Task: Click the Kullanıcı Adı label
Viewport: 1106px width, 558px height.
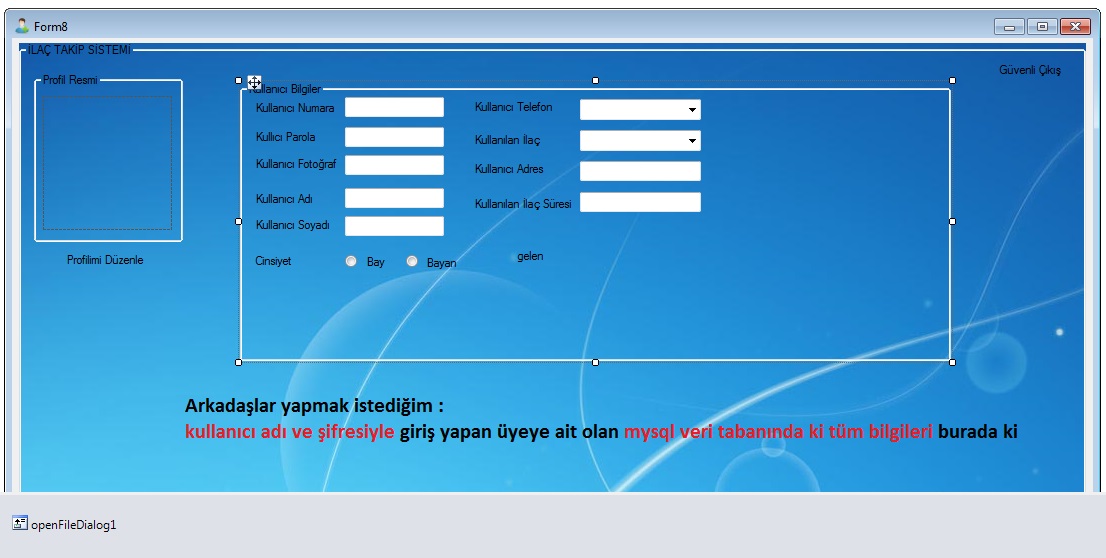Action: 284,199
